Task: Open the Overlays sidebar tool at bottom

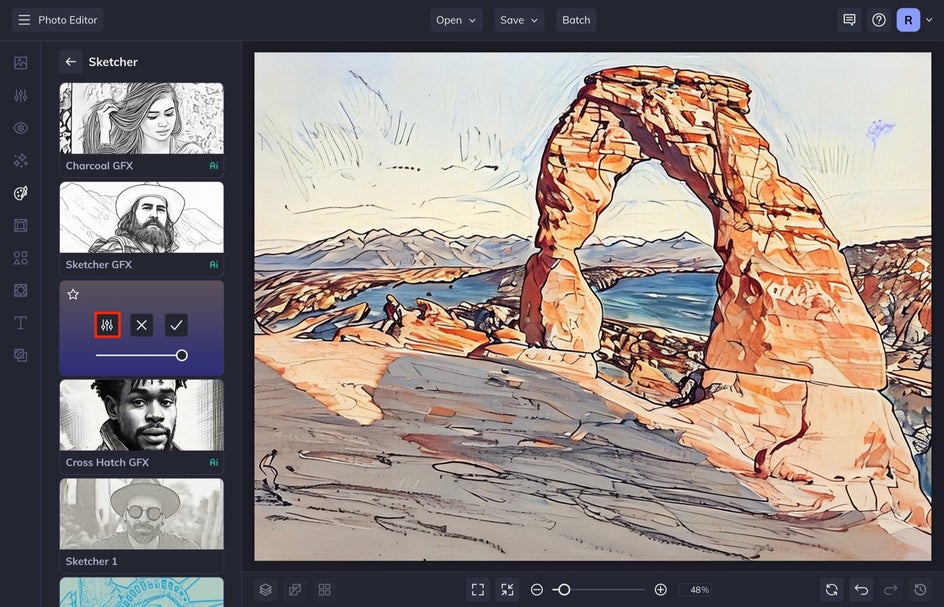Action: coord(20,355)
